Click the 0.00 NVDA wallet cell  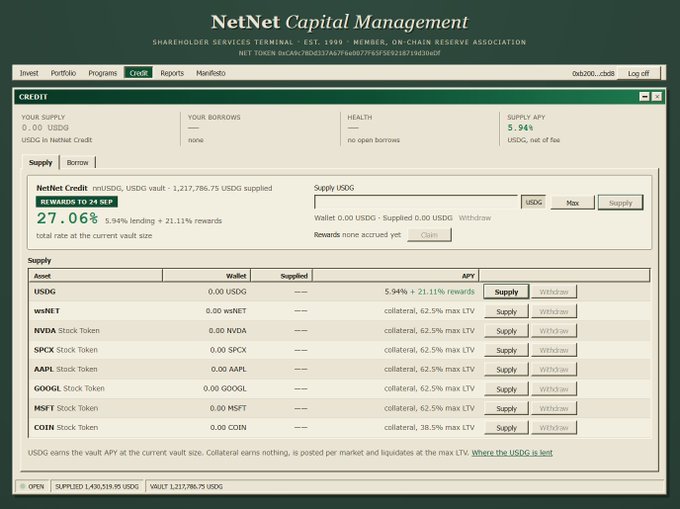227,330
